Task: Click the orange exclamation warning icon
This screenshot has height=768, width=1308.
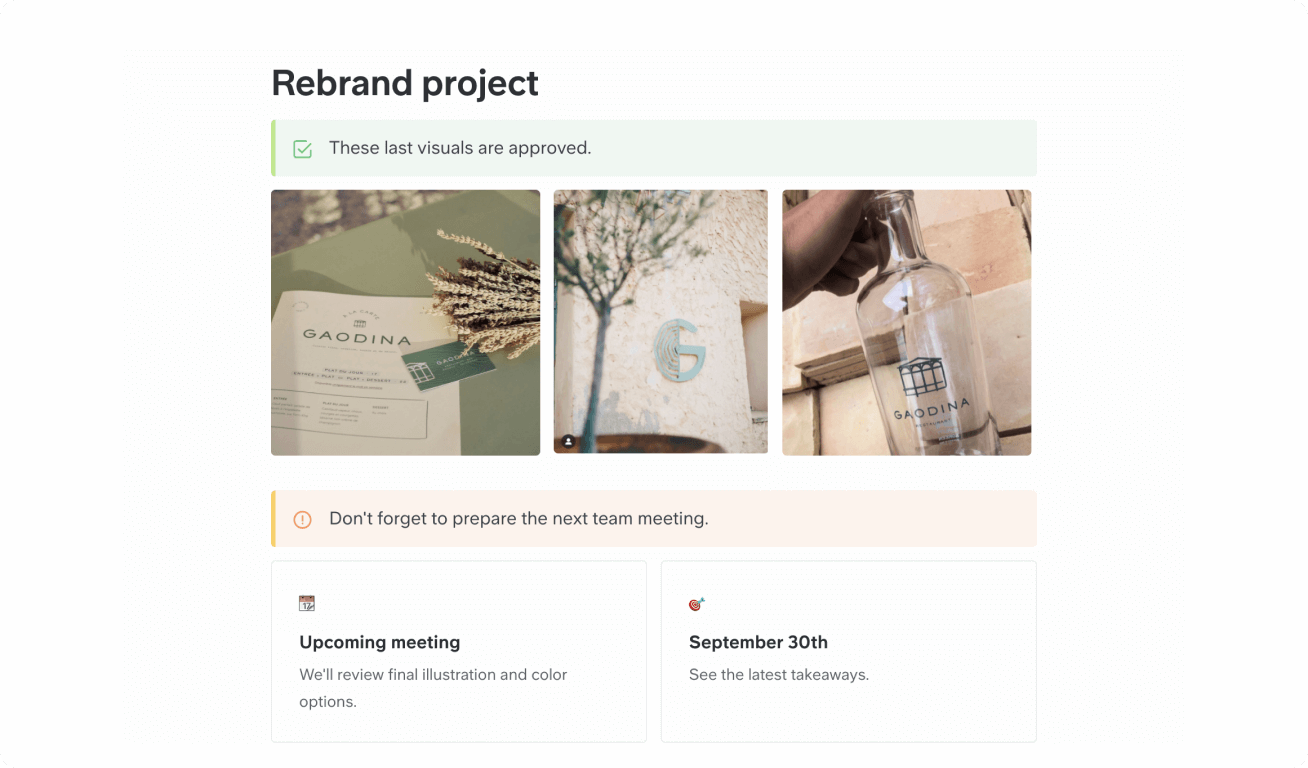Action: tap(302, 520)
